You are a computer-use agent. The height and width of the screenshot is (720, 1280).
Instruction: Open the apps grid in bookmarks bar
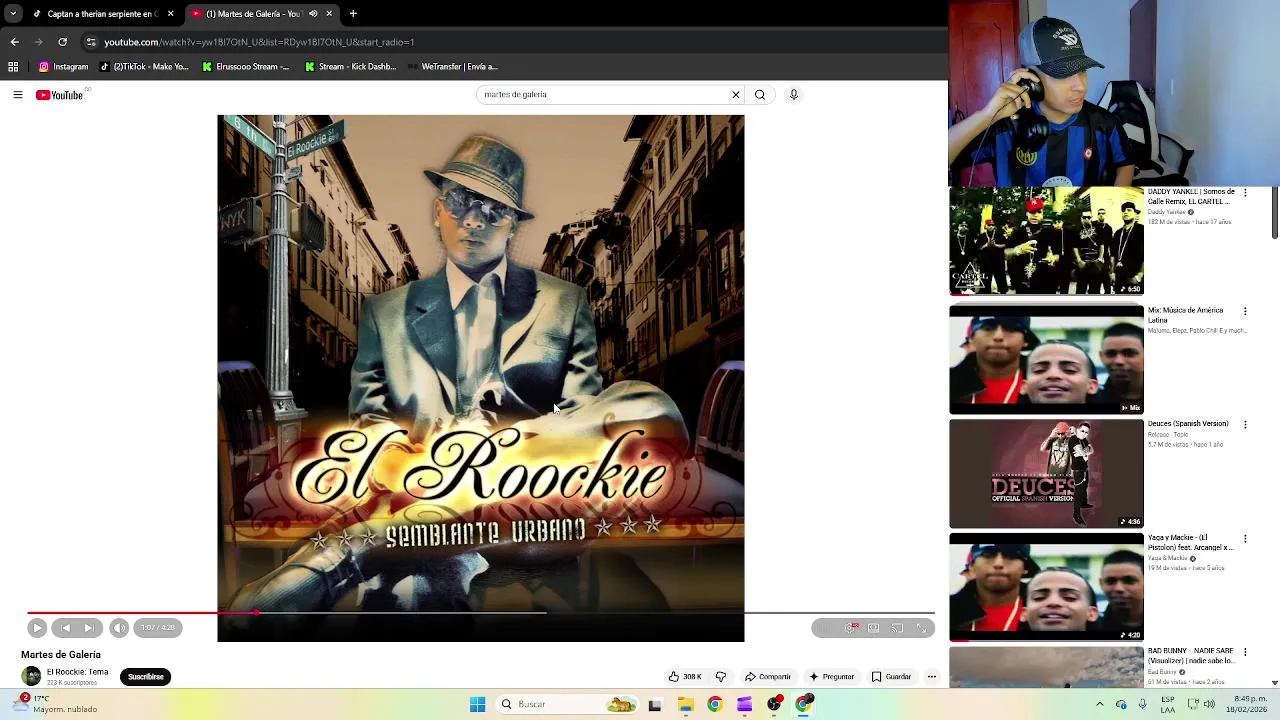[x=13, y=67]
